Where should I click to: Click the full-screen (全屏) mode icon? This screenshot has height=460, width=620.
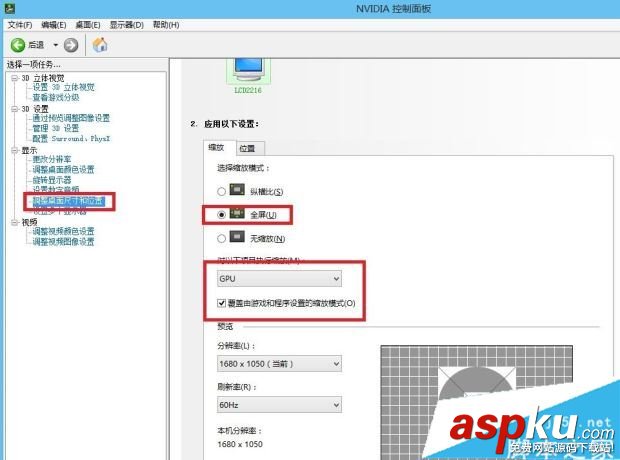(x=237, y=213)
